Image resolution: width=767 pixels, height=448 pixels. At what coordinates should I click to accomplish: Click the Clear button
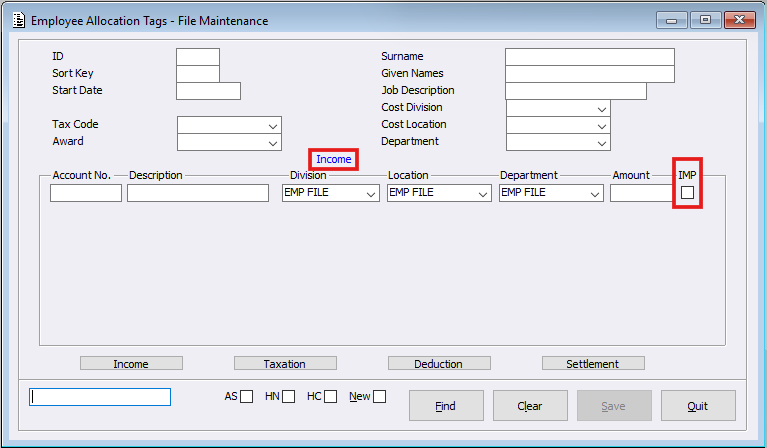coord(530,406)
